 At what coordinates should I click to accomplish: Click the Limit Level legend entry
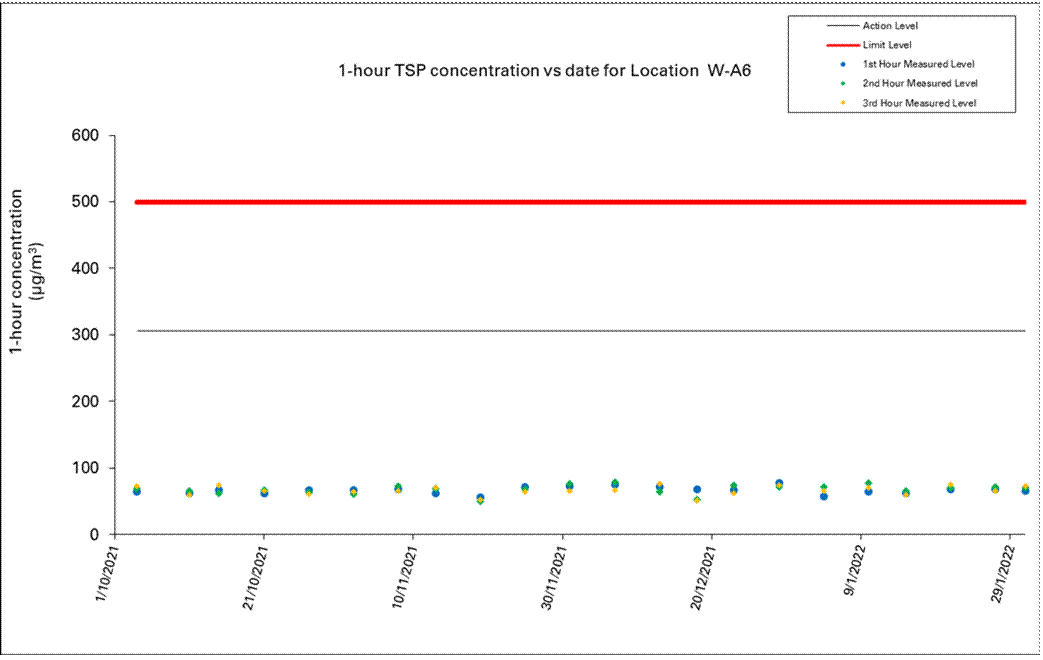[x=886, y=45]
